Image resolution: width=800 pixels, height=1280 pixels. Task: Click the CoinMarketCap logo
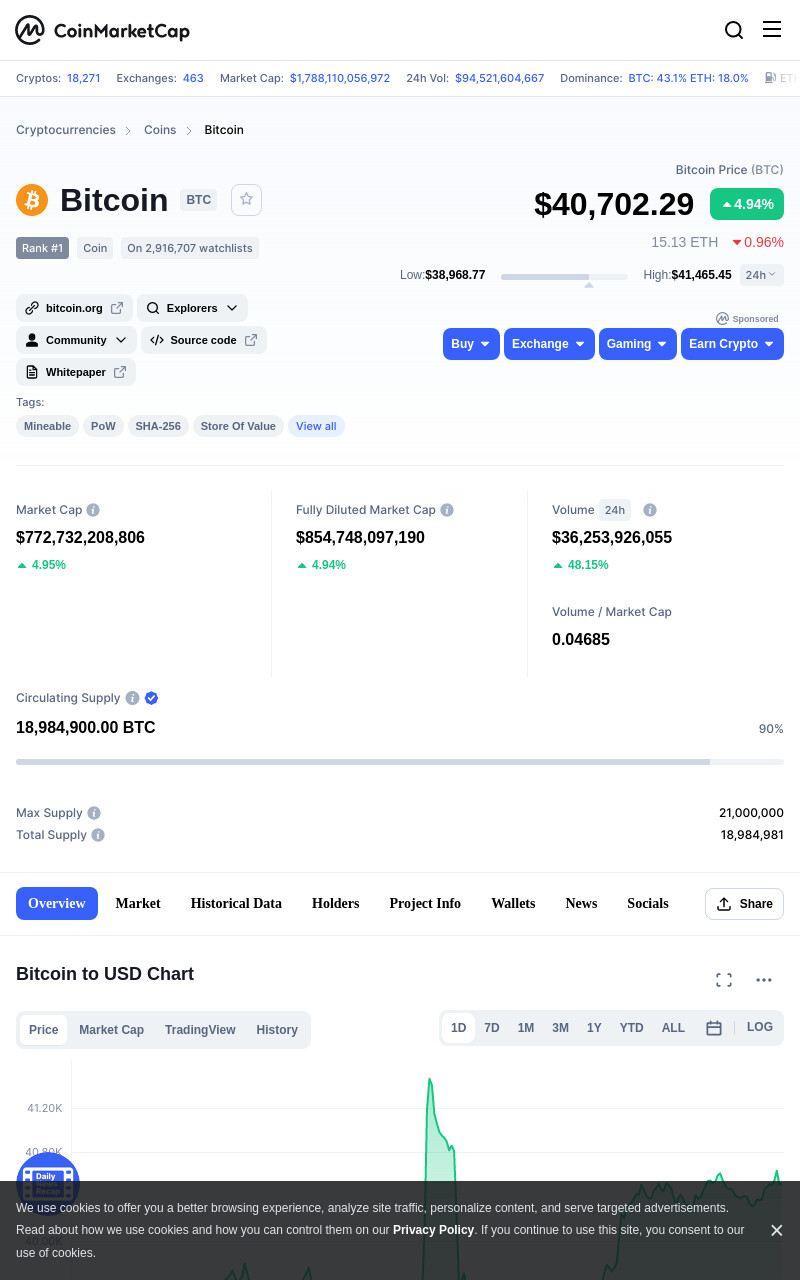[x=102, y=30]
